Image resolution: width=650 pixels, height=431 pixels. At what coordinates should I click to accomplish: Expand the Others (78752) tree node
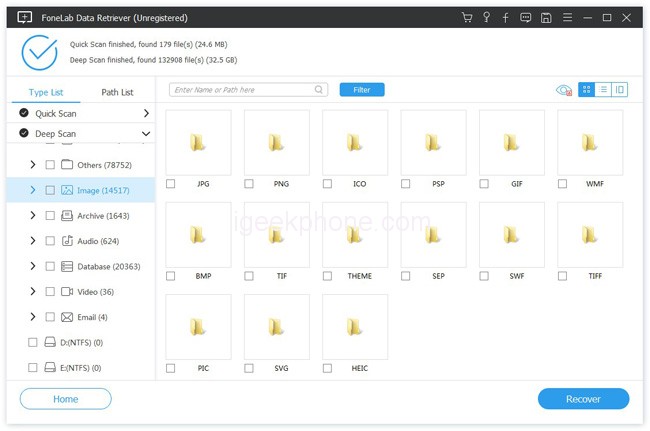pyautogui.click(x=33, y=164)
